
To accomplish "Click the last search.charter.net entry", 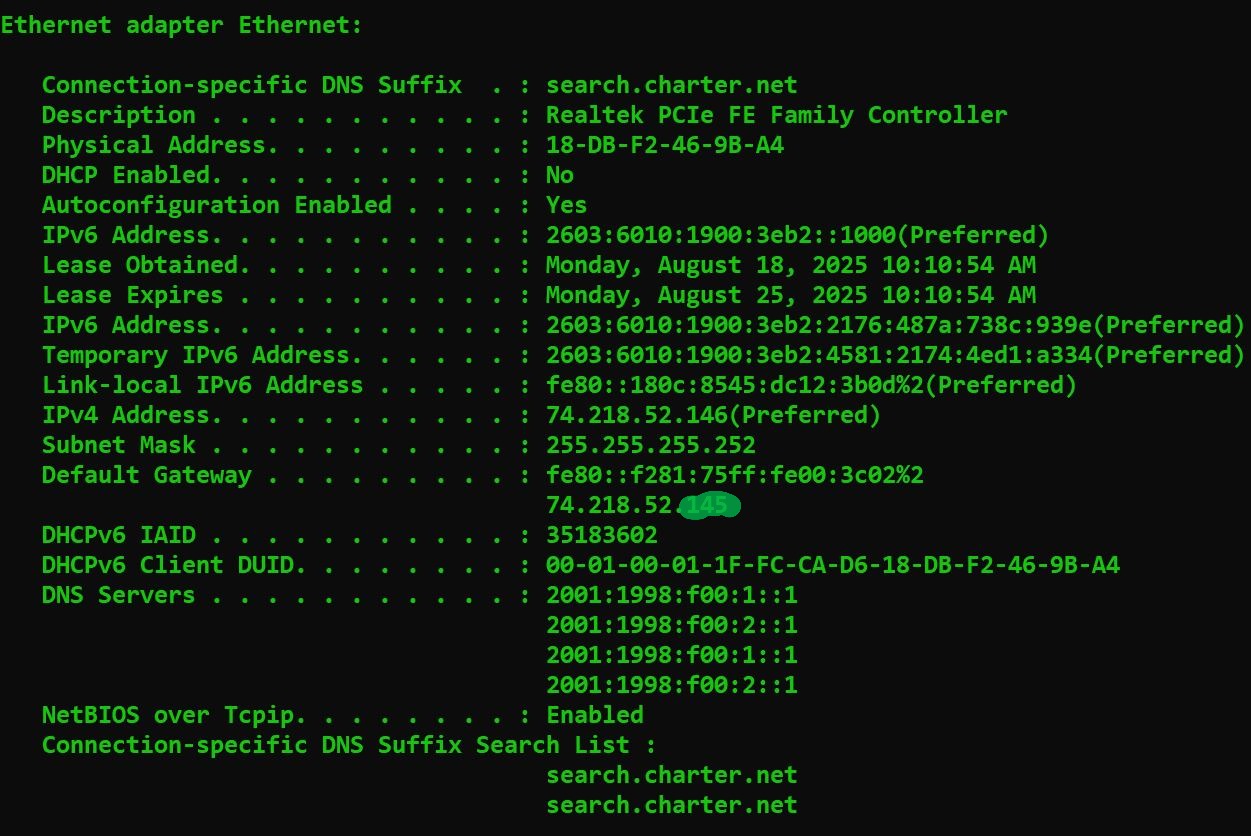I will click(671, 805).
